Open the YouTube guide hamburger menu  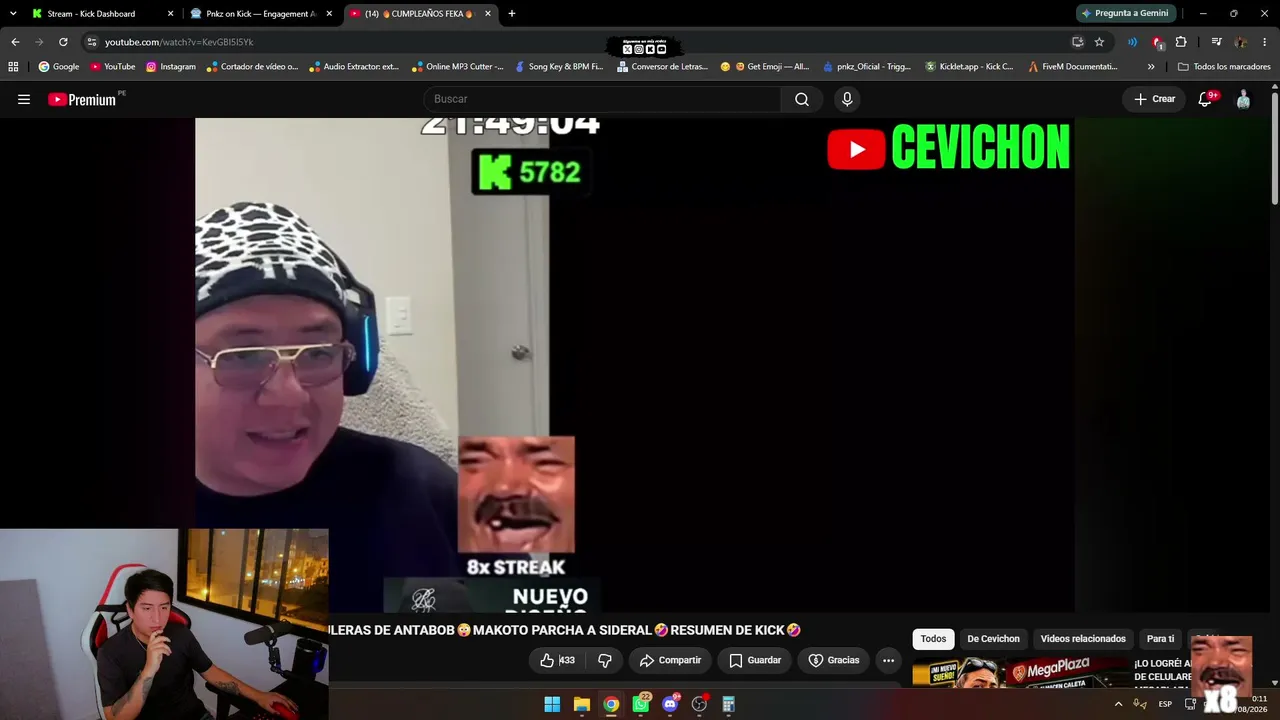coord(24,99)
